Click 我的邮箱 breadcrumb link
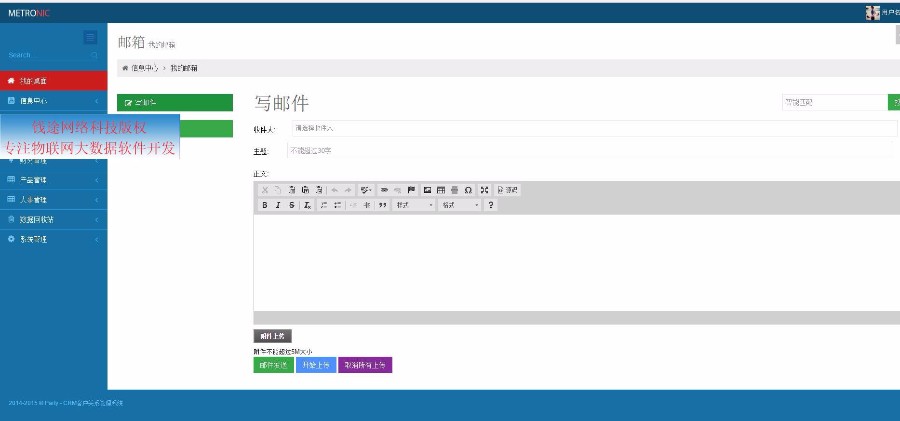Image resolution: width=900 pixels, height=421 pixels. (184, 68)
